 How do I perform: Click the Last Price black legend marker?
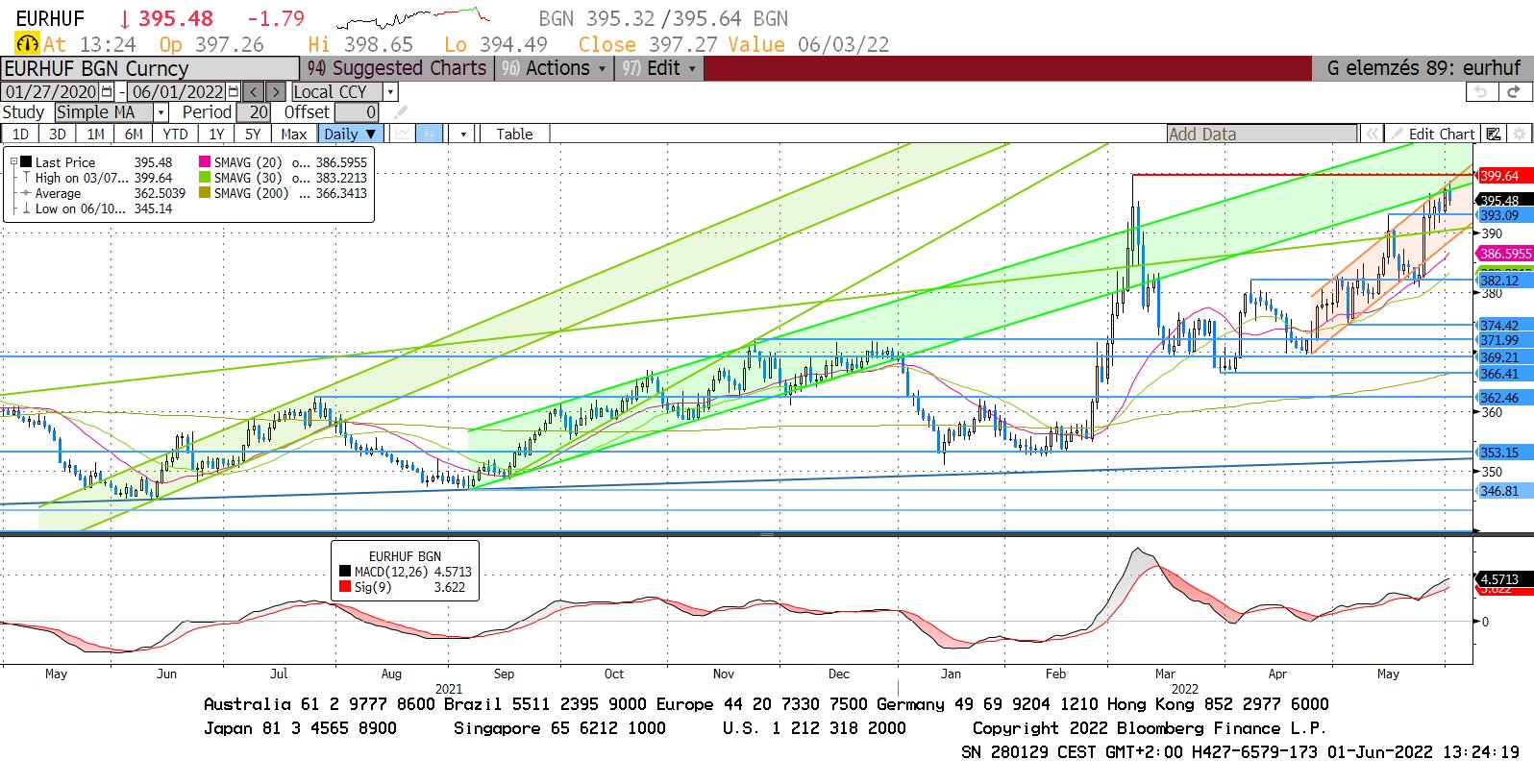coord(26,162)
